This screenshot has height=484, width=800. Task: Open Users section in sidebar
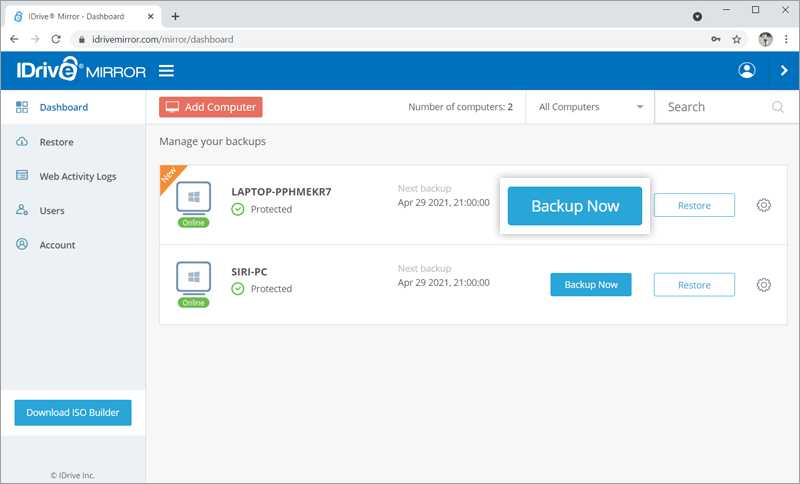(x=73, y=210)
